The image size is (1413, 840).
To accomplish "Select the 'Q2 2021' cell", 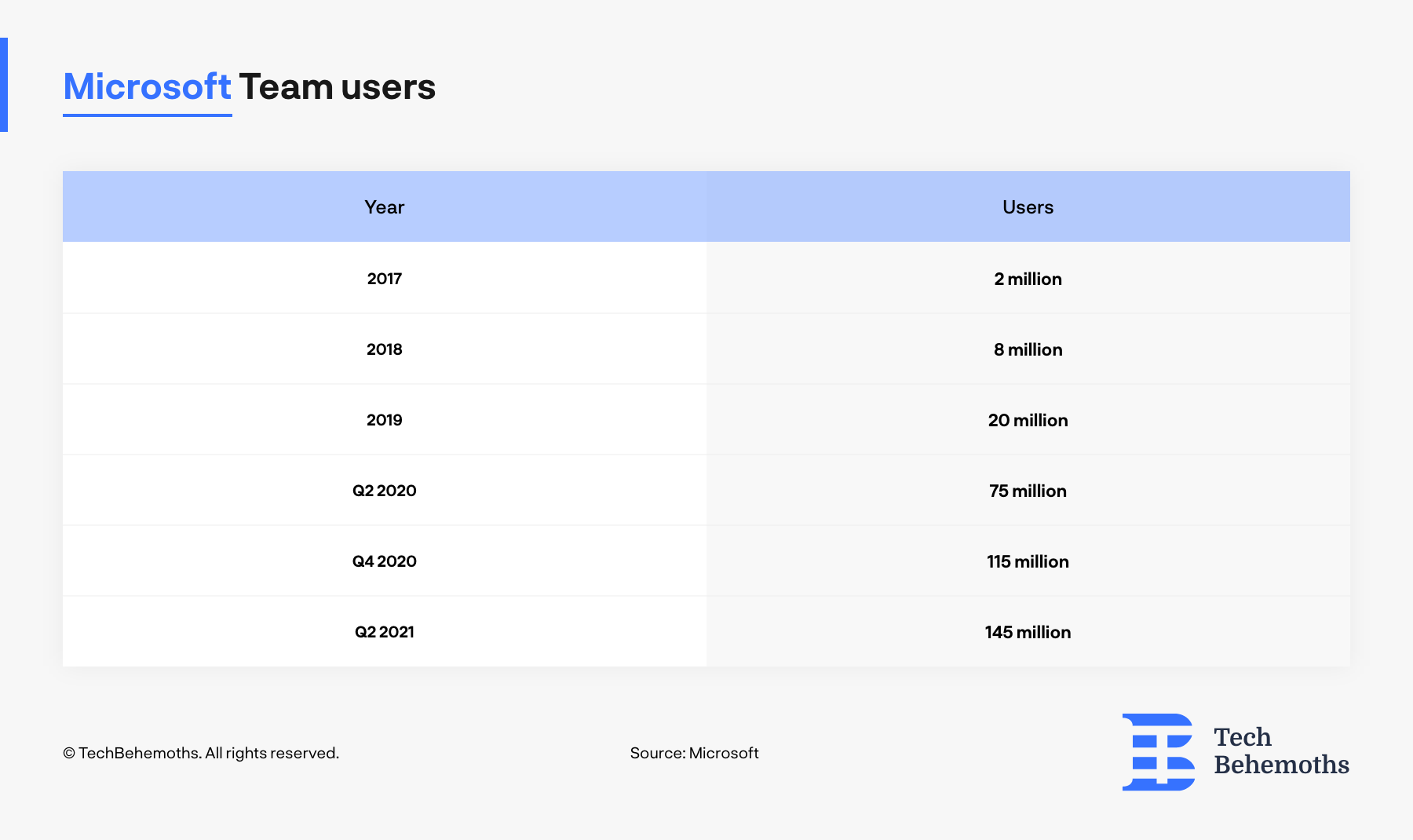I will click(x=385, y=631).
